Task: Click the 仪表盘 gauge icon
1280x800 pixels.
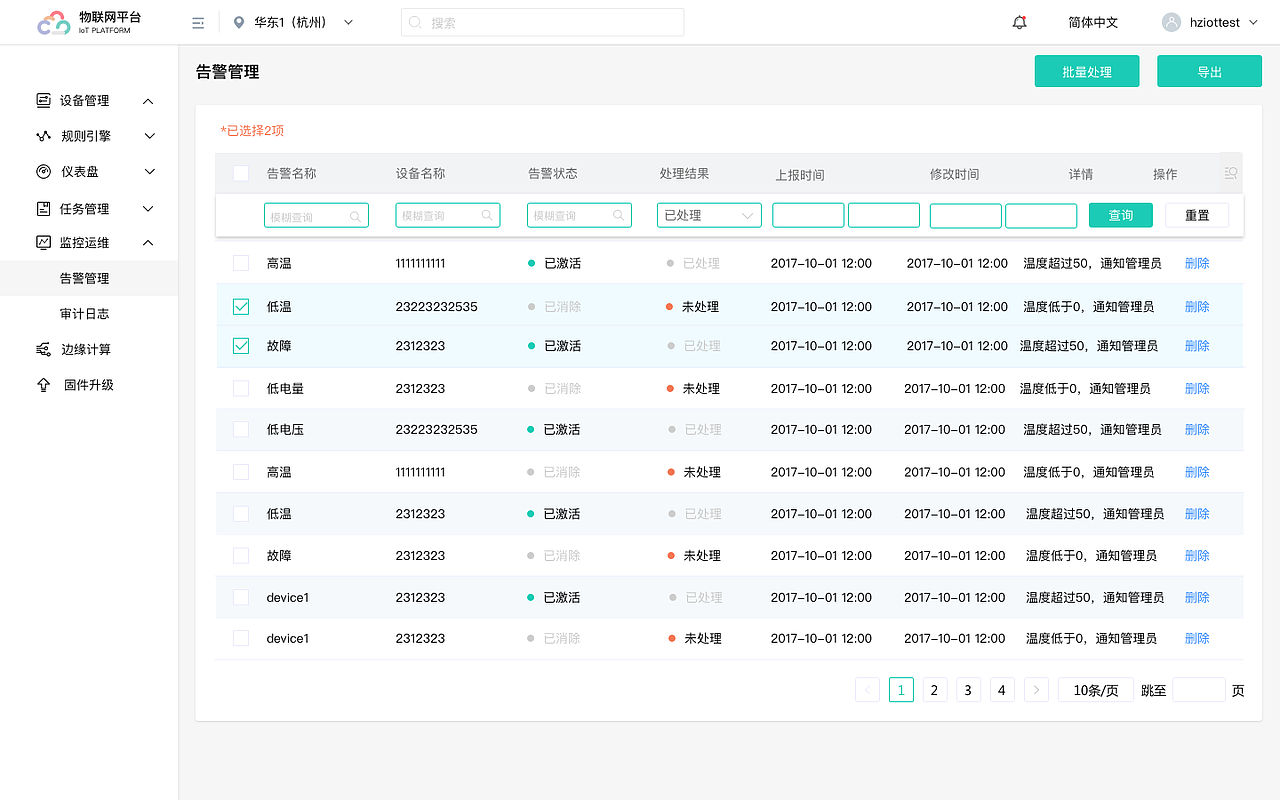Action: [43, 171]
